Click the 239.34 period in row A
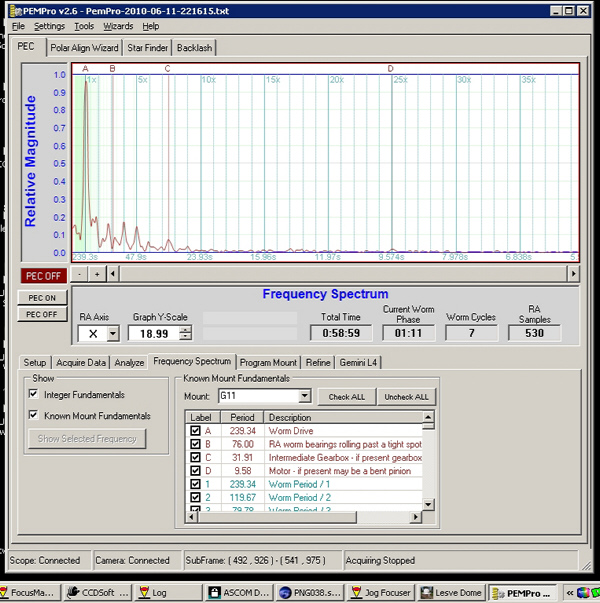This screenshot has height=603, width=600. pos(242,431)
